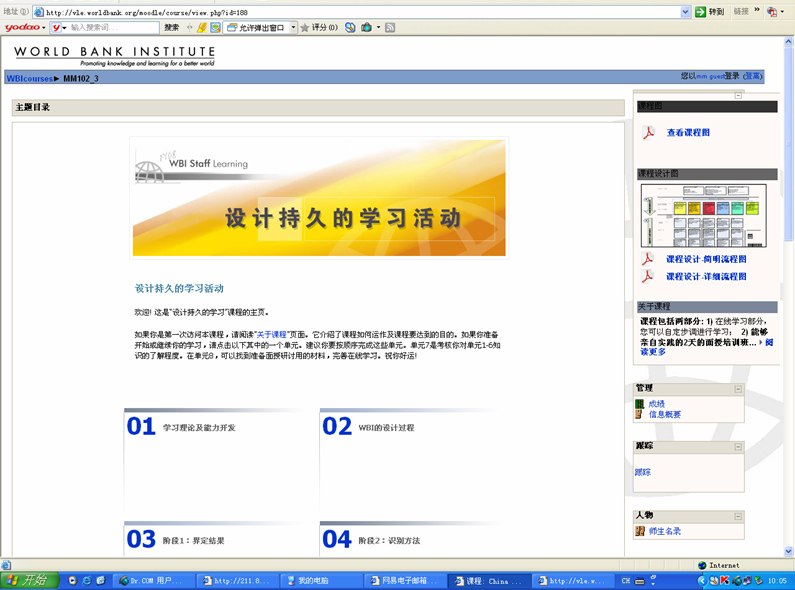Click the keyboard icon in language bar
This screenshot has height=590, width=795.
[x=639, y=581]
